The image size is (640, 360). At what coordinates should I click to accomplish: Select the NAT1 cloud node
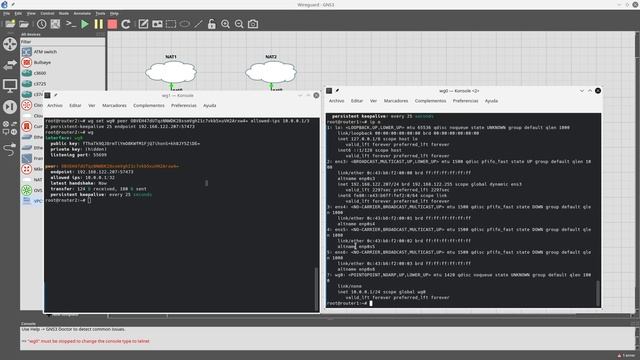click(x=171, y=72)
